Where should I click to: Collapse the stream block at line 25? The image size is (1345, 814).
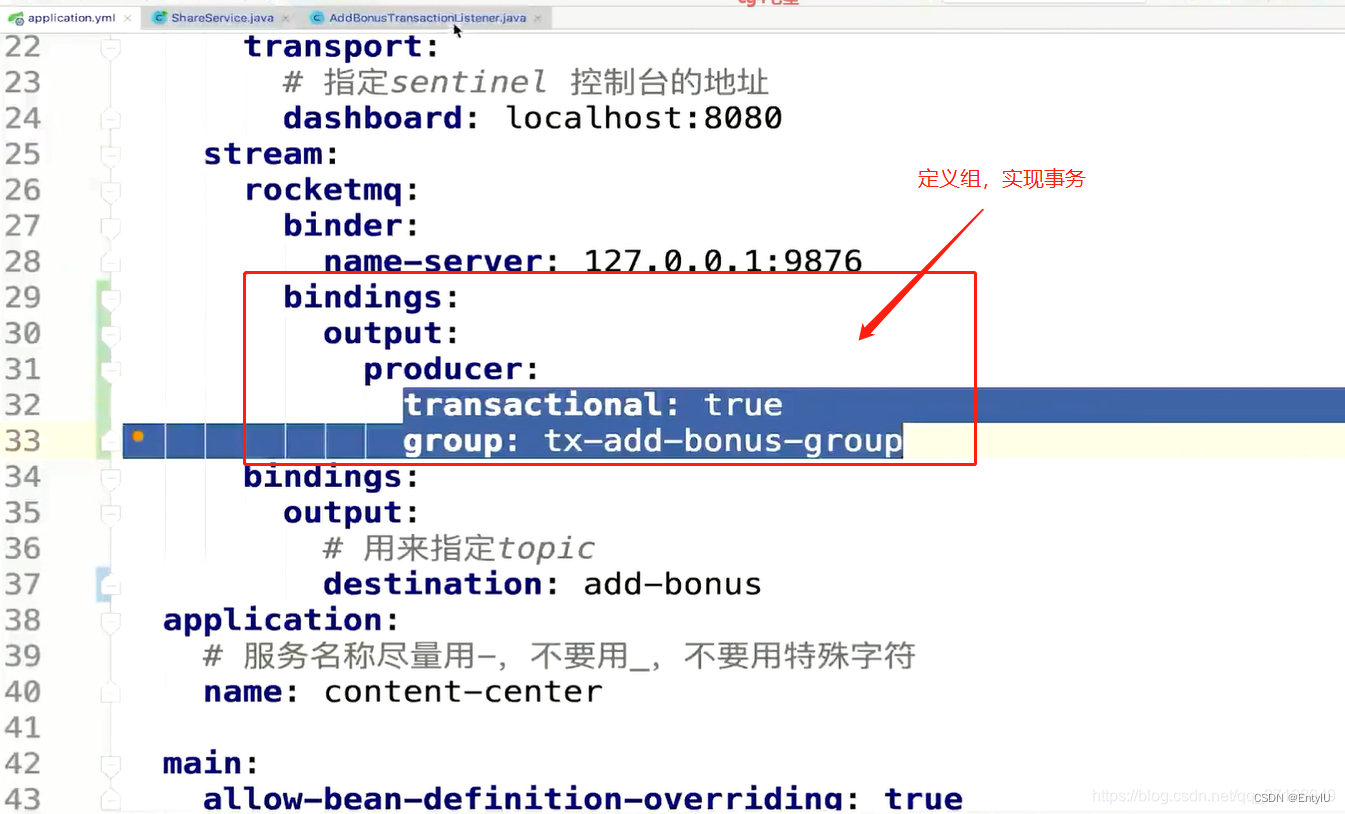point(110,155)
